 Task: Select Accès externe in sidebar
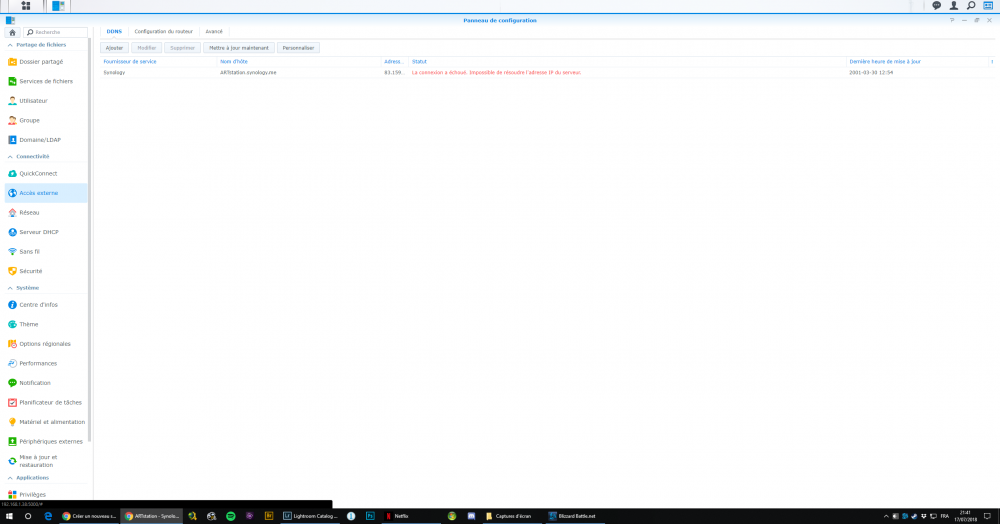[46, 193]
